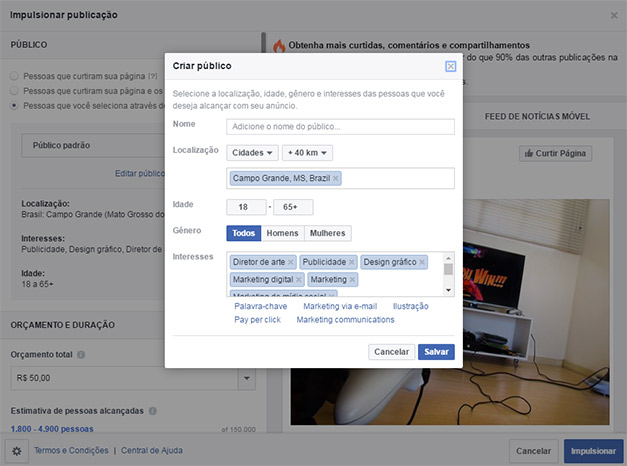Open the Público padrão selector
The height and width of the screenshot is (466, 627).
(93, 146)
